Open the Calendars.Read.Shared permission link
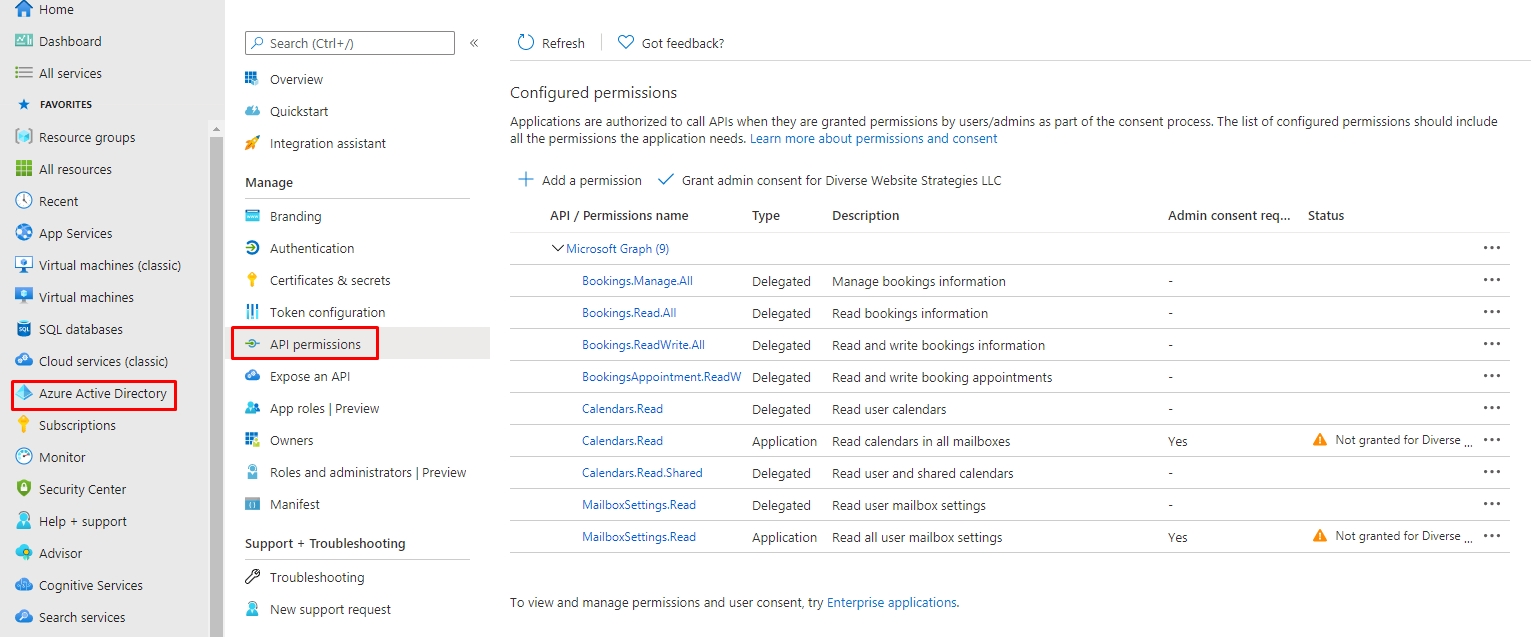Viewport: 1531px width, 637px height. [642, 473]
